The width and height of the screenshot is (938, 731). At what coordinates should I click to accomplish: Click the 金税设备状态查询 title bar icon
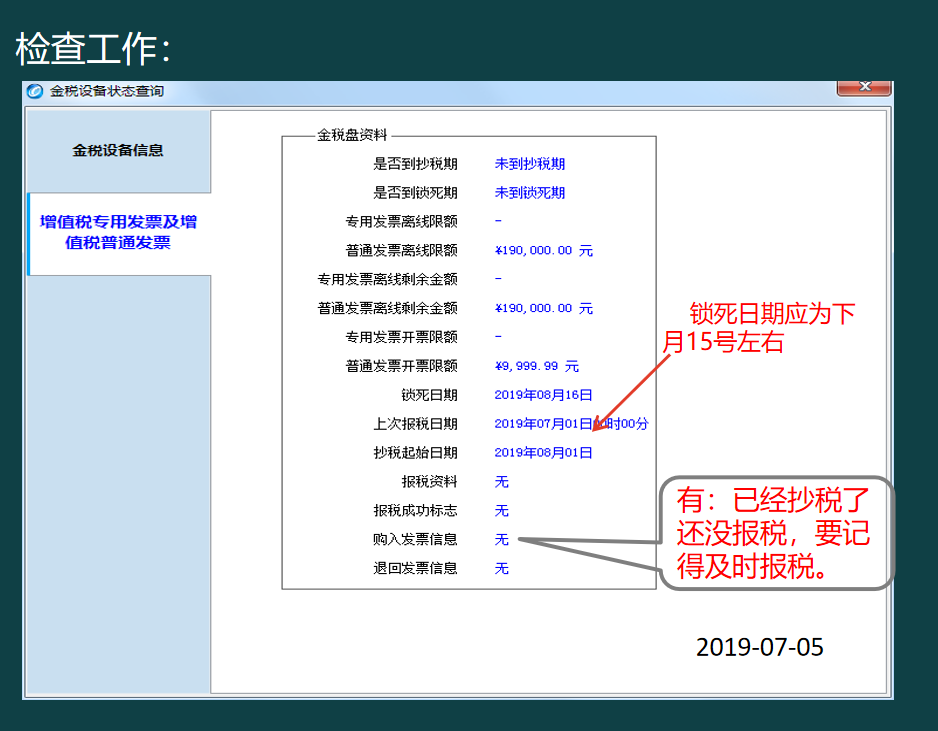pos(35,91)
